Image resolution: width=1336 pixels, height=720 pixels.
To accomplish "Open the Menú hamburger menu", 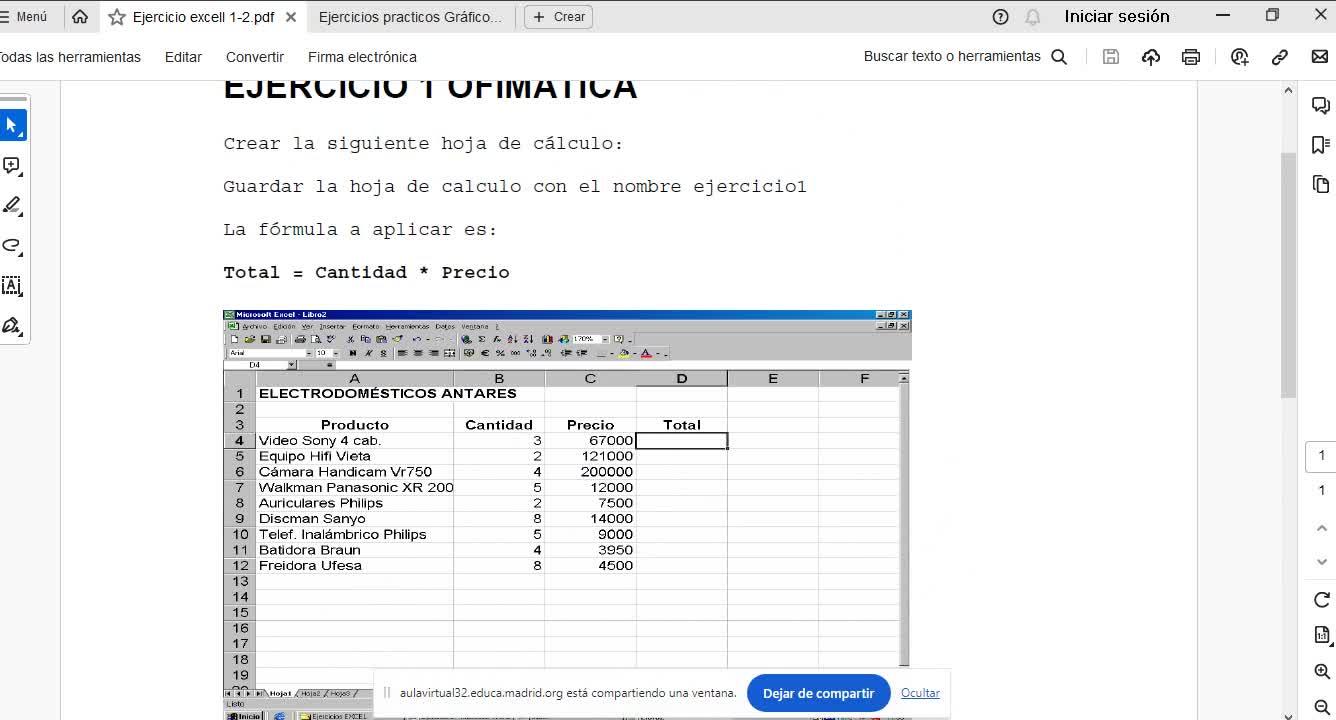I will [24, 17].
